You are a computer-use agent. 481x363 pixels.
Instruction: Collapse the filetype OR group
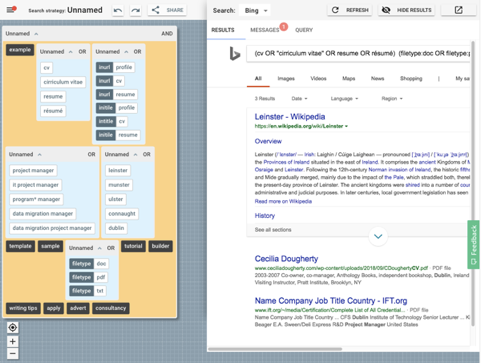pyautogui.click(x=100, y=248)
